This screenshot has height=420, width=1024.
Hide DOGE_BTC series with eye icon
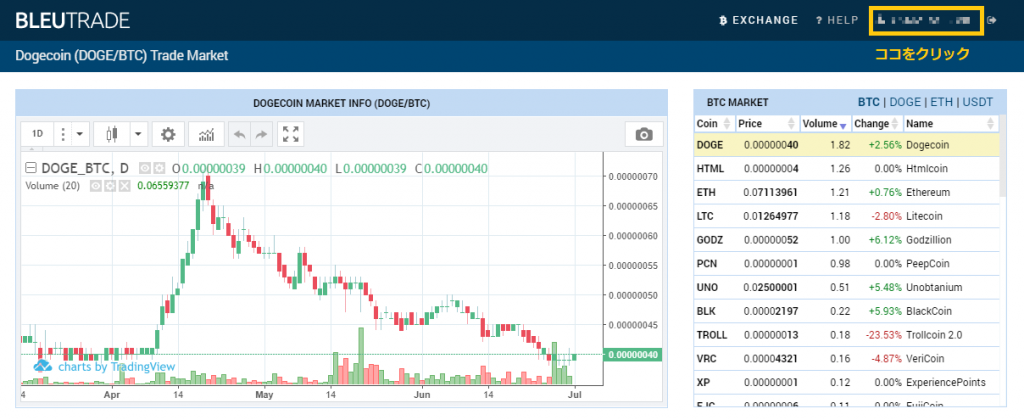[145, 169]
